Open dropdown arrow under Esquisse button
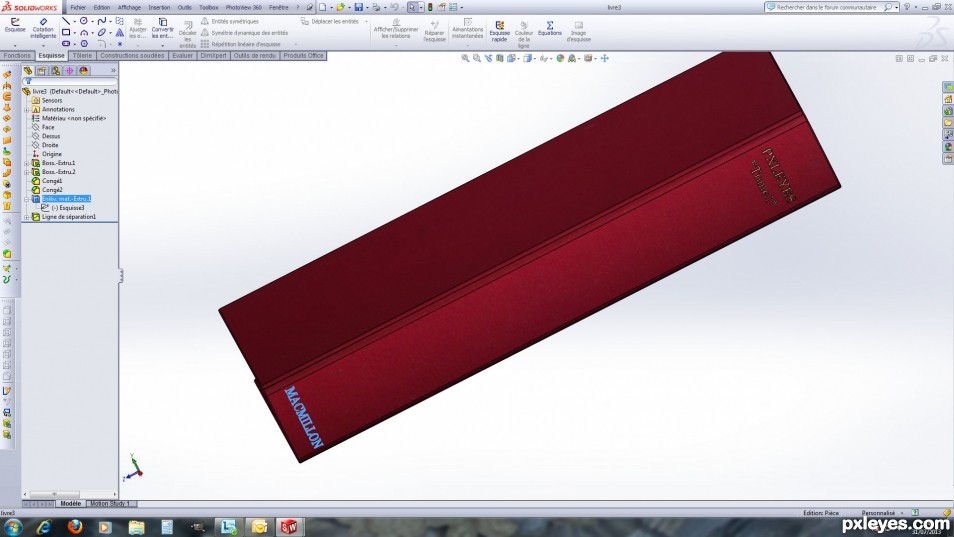Viewport: 954px width, 537px height. [x=15, y=45]
